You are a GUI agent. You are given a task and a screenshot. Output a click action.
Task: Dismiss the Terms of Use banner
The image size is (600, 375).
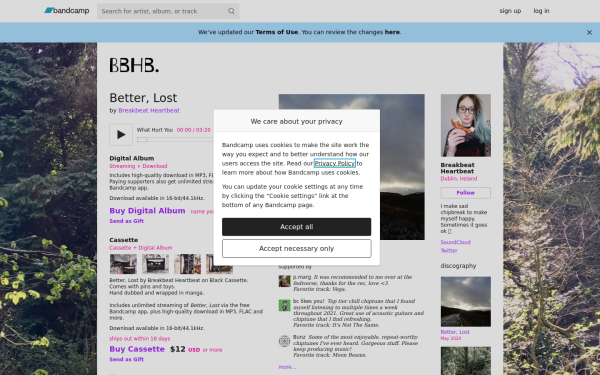coord(589,33)
